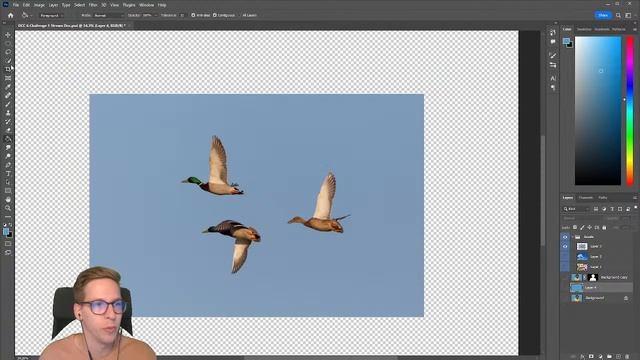This screenshot has height=360, width=640.
Task: Open the Plugins menu
Action: [129, 5]
